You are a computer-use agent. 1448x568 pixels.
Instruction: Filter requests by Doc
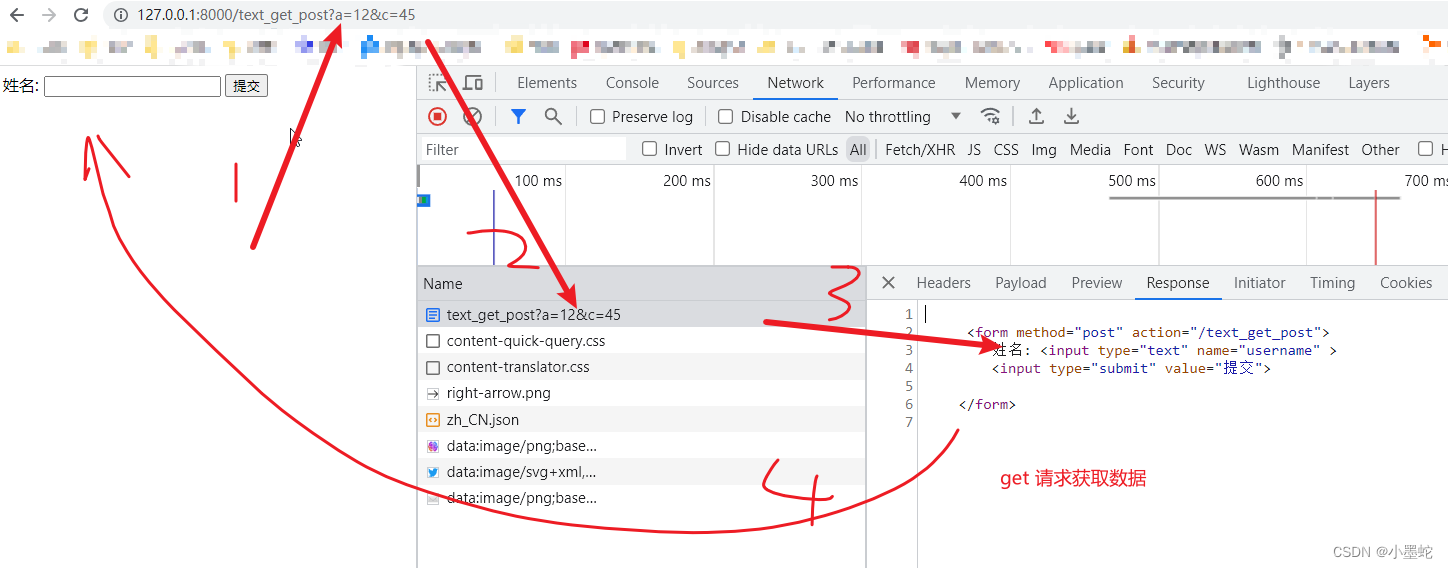coord(1179,149)
